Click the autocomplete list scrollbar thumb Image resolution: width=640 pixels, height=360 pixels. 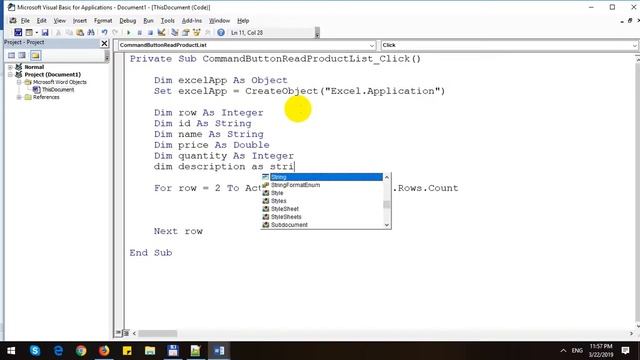387,205
